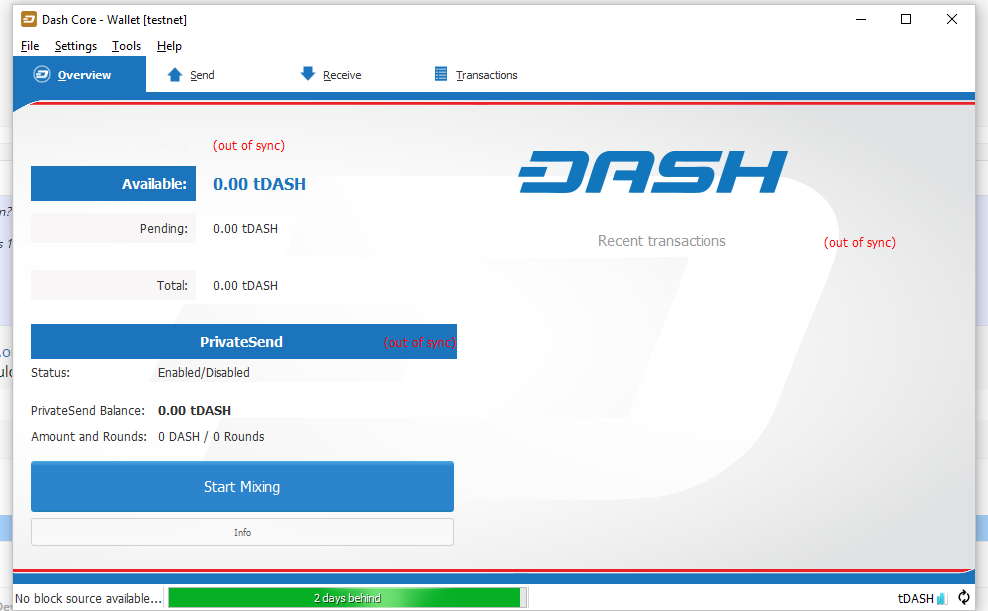Start PrivateSend mixing with Start Mixing
Screen dimensions: 988x611
pos(242,486)
